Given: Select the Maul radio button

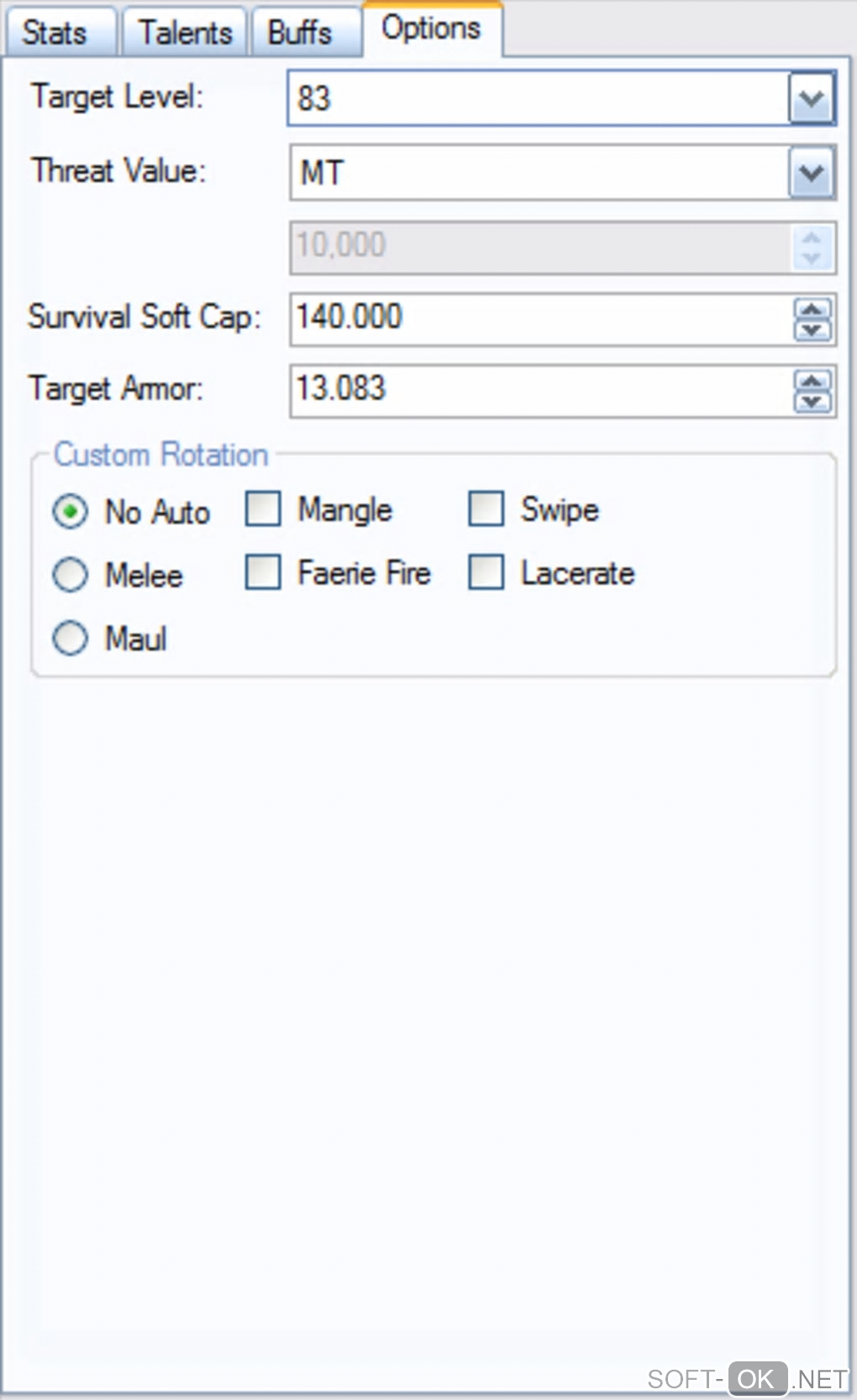Looking at the screenshot, I should tap(70, 638).
